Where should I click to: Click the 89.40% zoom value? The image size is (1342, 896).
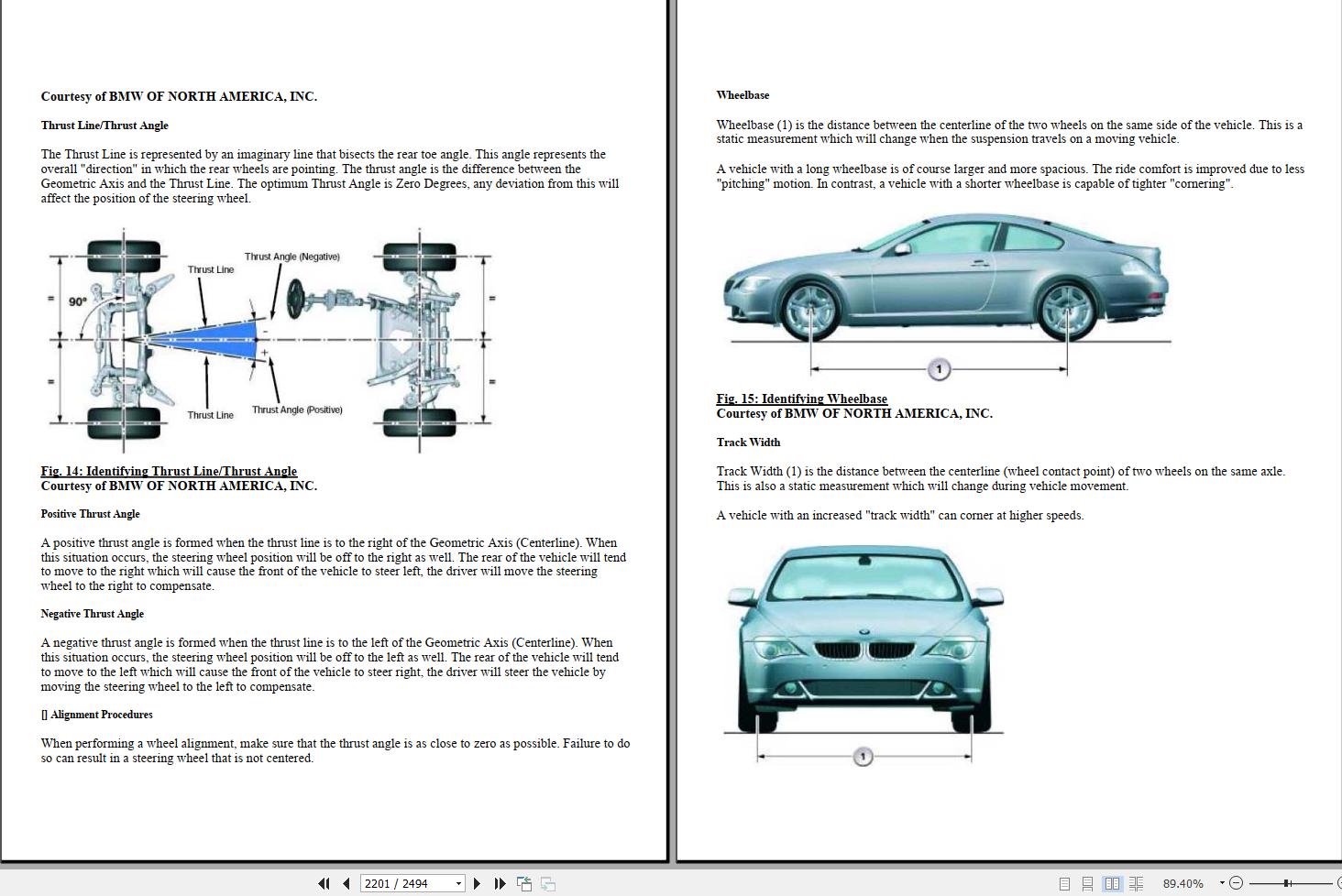click(1185, 882)
